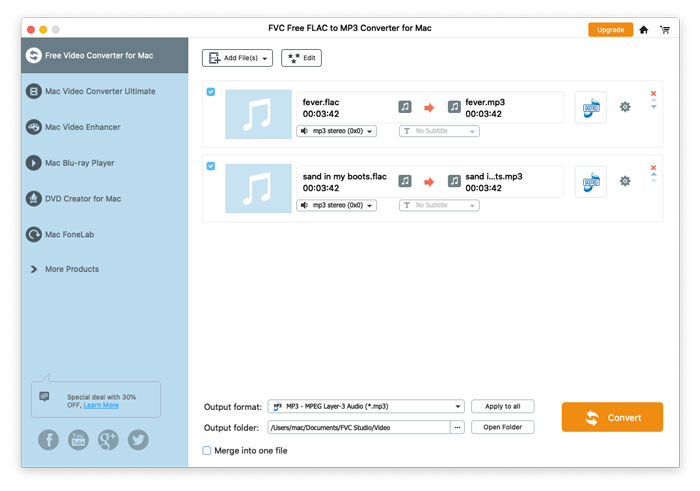The width and height of the screenshot is (700, 491).
Task: Open DVD Creator for Mac
Action: [x=104, y=198]
